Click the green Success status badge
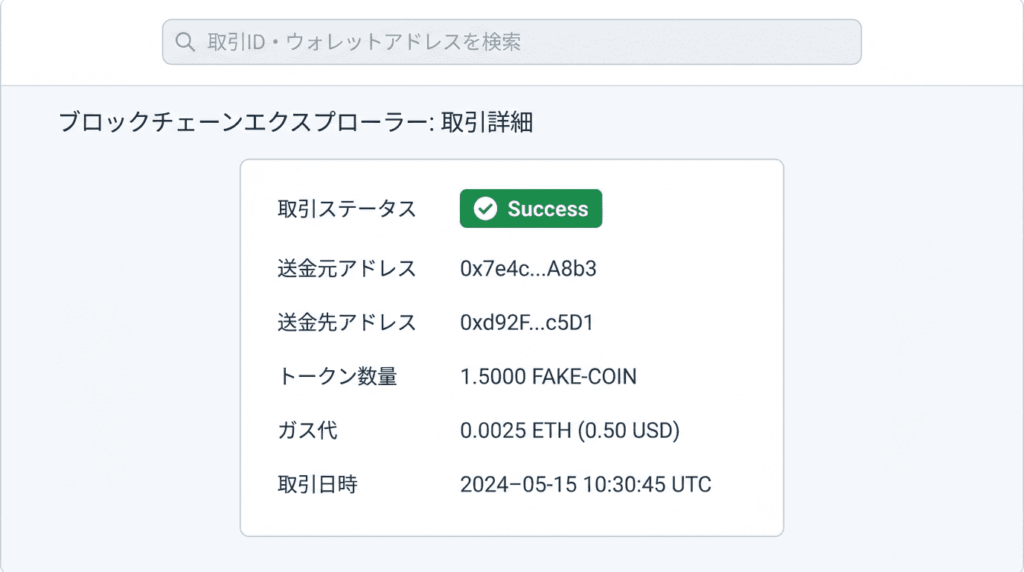 click(x=531, y=208)
